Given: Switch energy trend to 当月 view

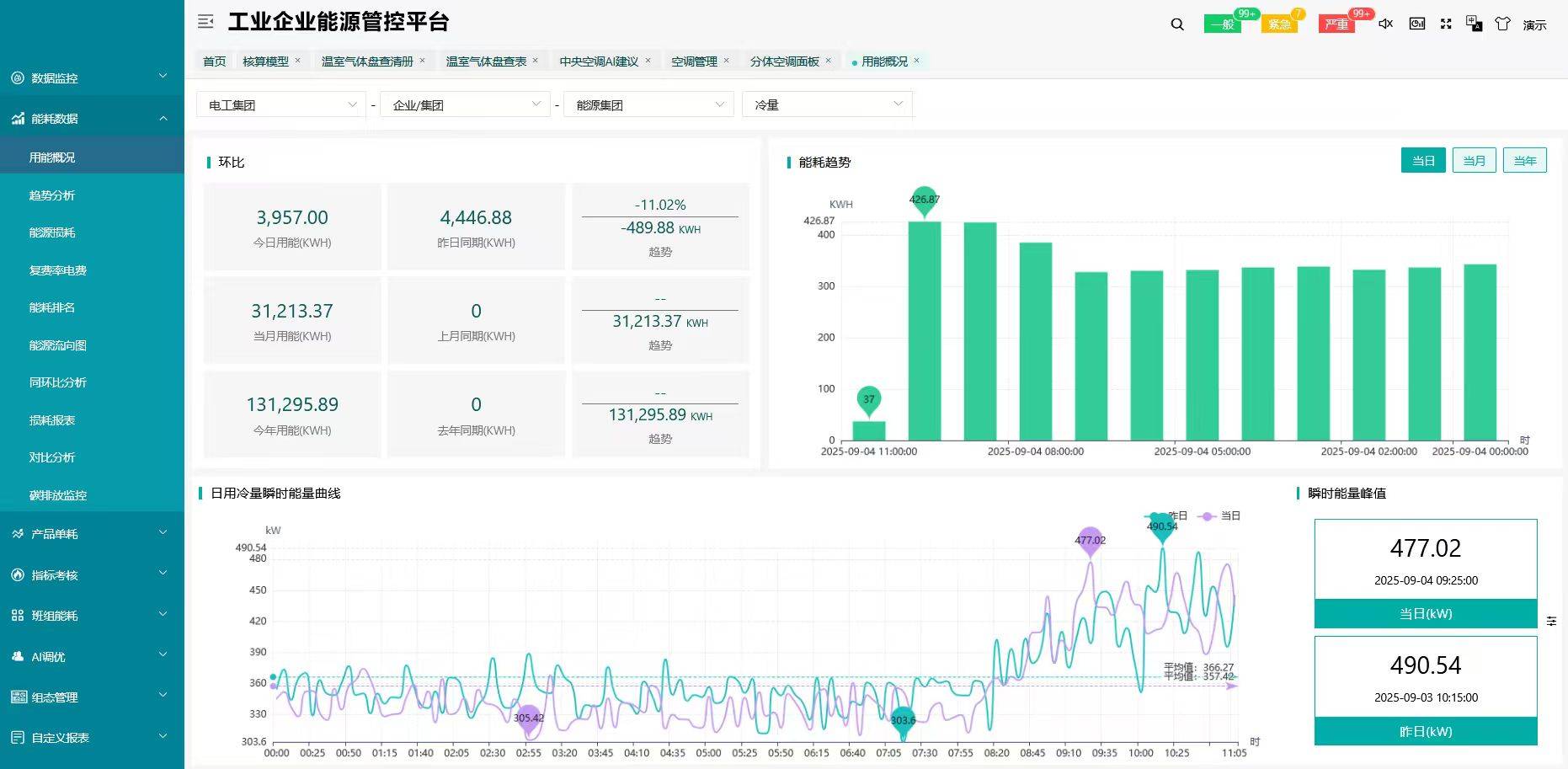Looking at the screenshot, I should (1474, 160).
